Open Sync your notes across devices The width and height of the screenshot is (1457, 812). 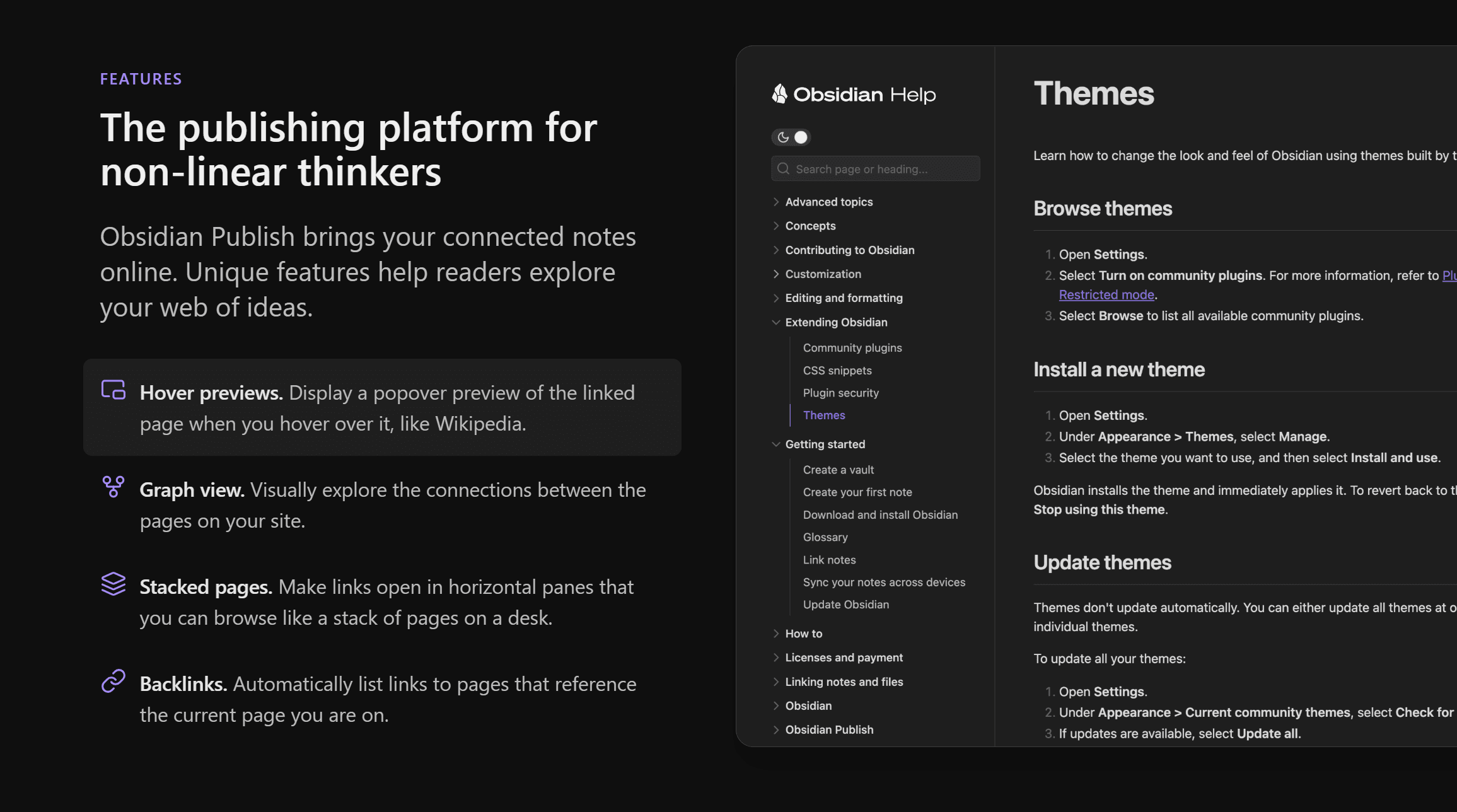(883, 583)
